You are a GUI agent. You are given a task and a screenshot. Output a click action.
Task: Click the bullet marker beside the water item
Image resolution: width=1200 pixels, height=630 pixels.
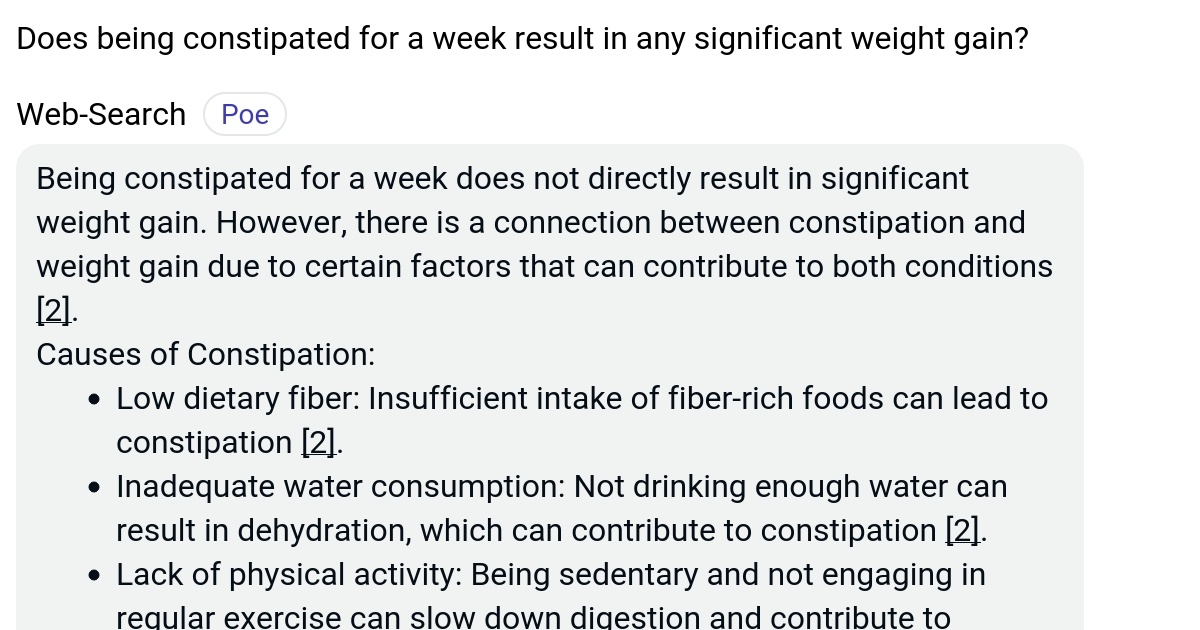click(95, 487)
